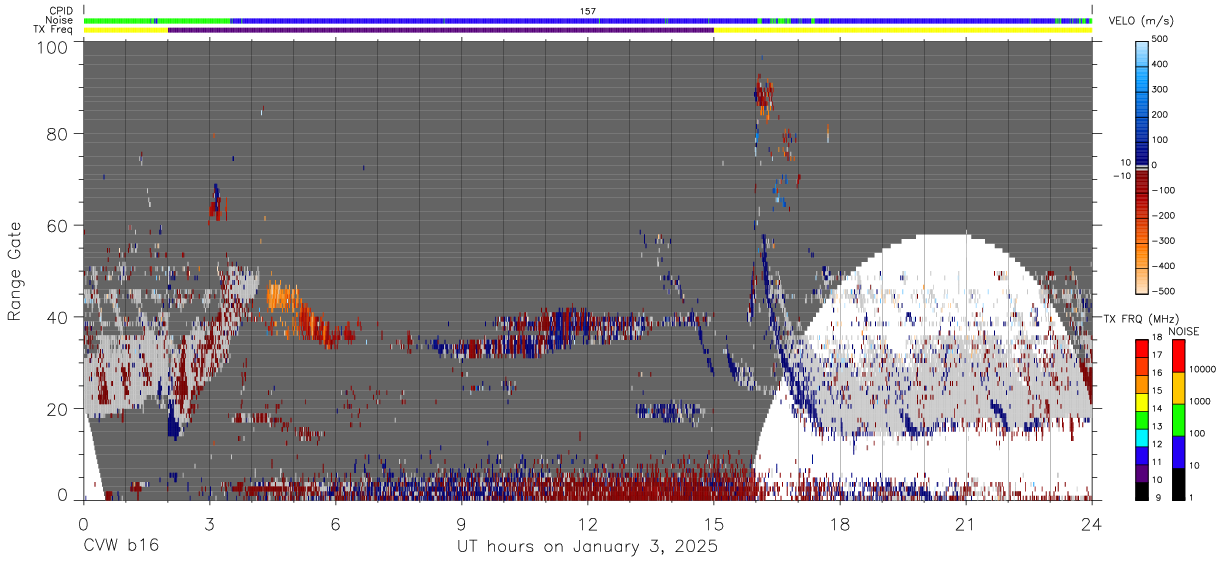Click the pale orange bottom of velocity colorbar
Image resolution: width=1228 pixels, height=567 pixels.
click(x=1140, y=280)
